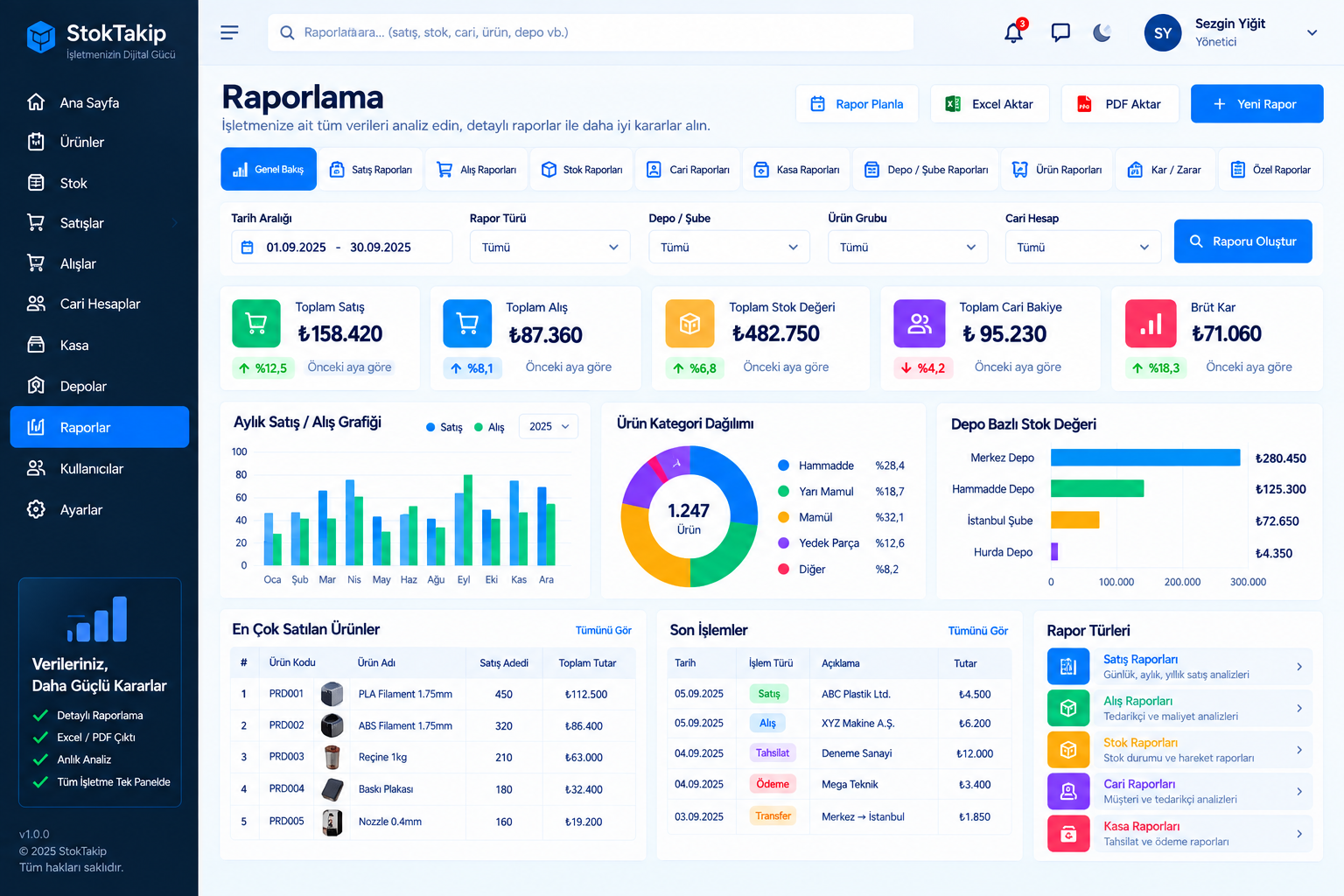Open the Cari Hesap dropdown
Image resolution: width=1344 pixels, height=896 pixels.
(1083, 247)
